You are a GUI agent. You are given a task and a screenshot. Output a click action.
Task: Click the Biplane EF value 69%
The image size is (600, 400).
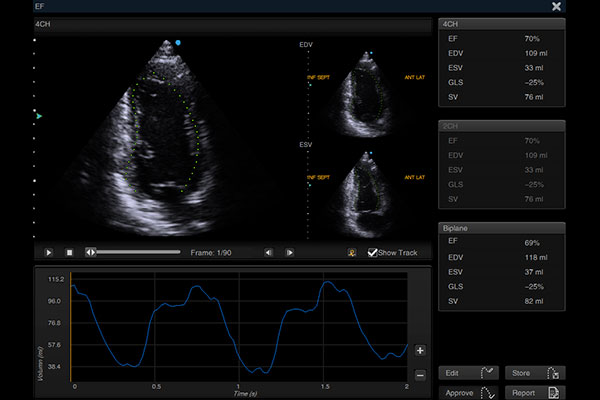click(532, 243)
